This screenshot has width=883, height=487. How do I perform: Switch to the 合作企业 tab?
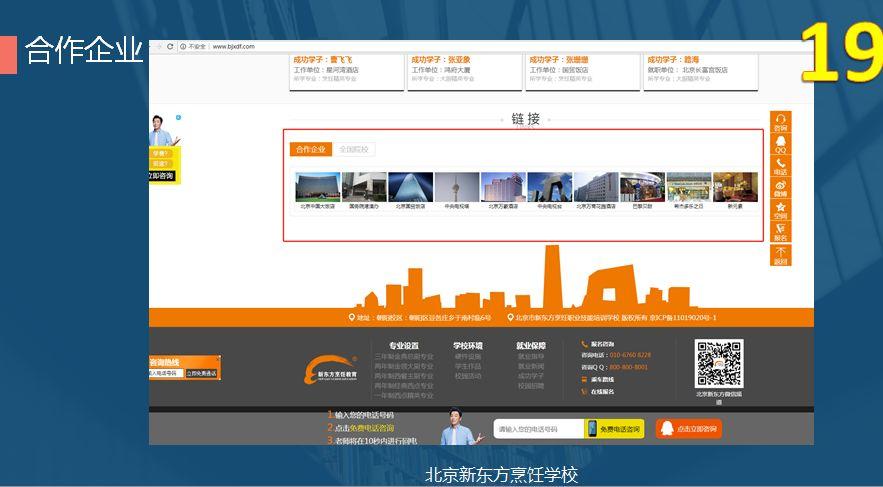pyautogui.click(x=311, y=149)
